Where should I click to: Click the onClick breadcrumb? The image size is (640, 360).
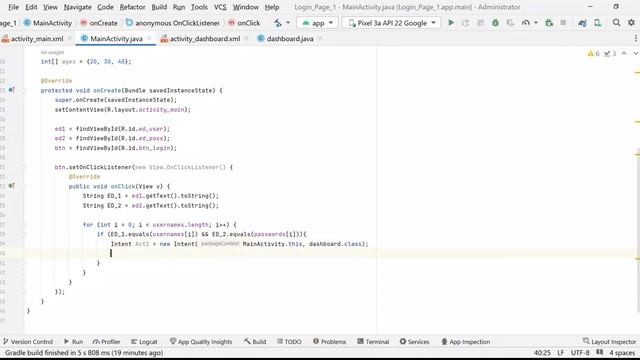pos(244,23)
